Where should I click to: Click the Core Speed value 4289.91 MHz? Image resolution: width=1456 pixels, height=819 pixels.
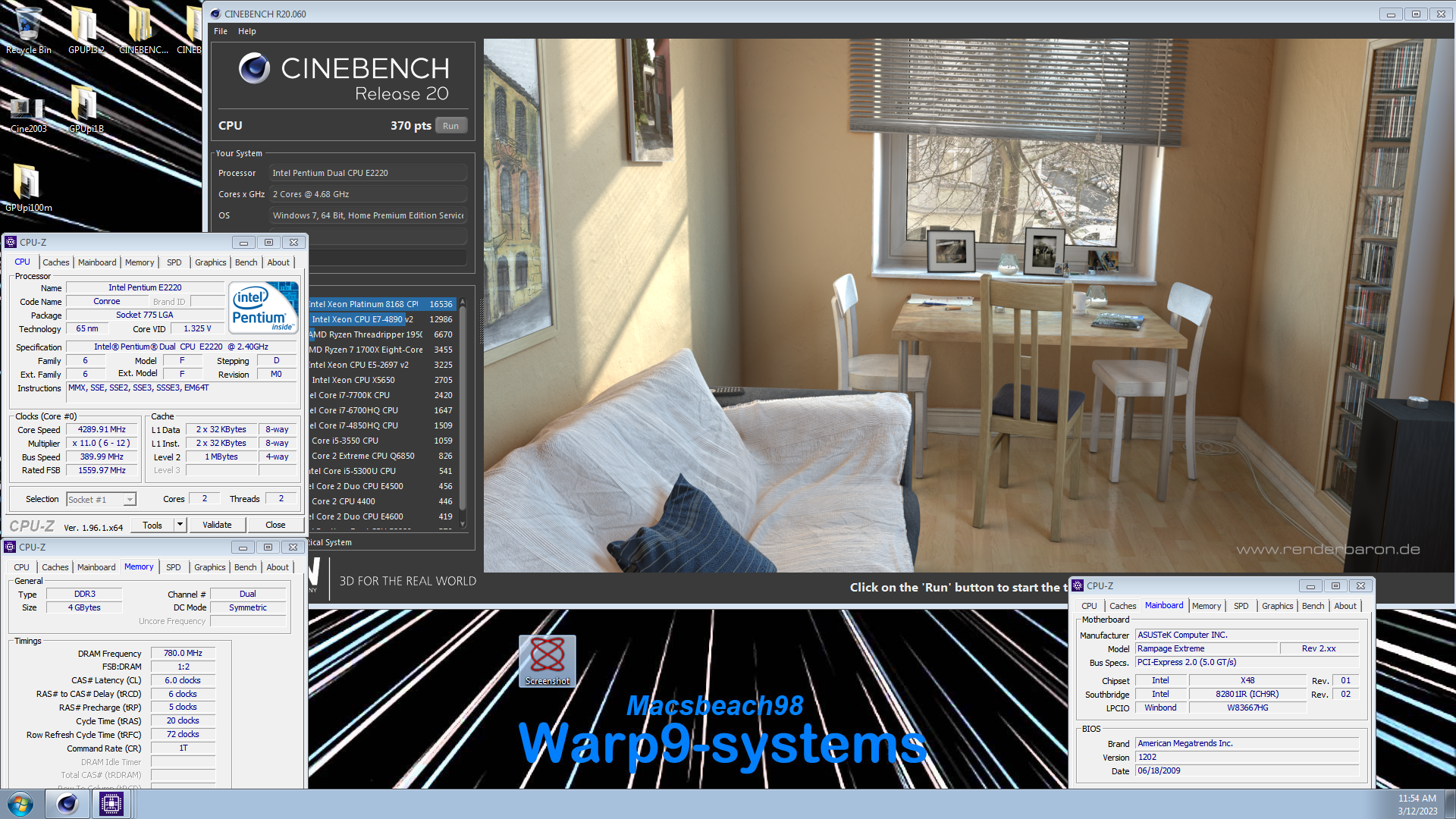coord(102,429)
